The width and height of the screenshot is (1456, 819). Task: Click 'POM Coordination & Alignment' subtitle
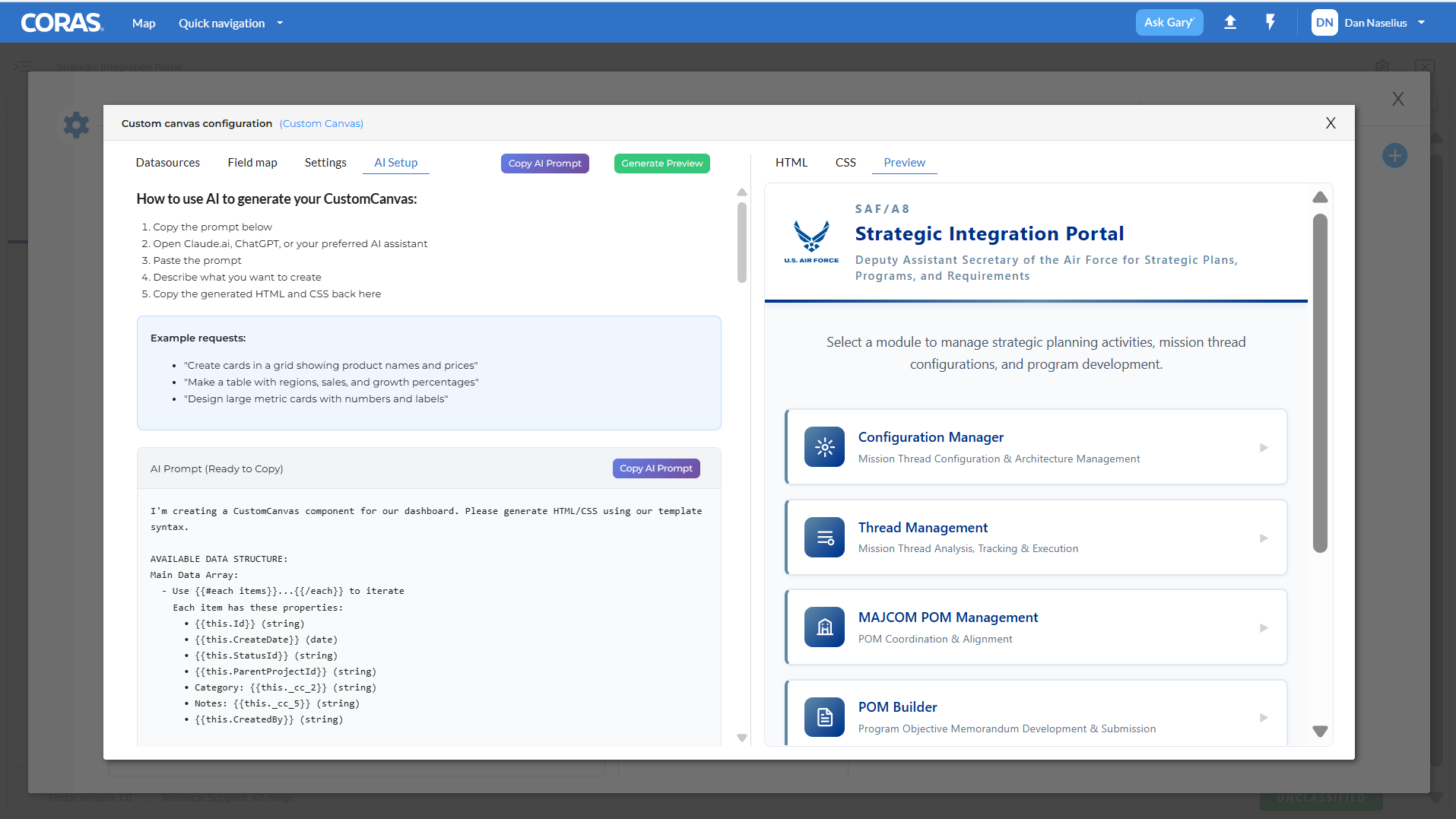click(x=935, y=640)
